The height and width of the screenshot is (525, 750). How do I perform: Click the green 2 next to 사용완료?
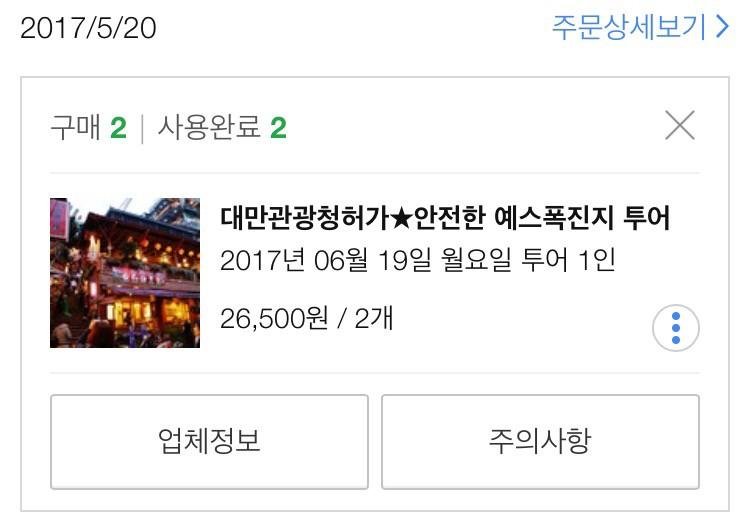point(278,128)
